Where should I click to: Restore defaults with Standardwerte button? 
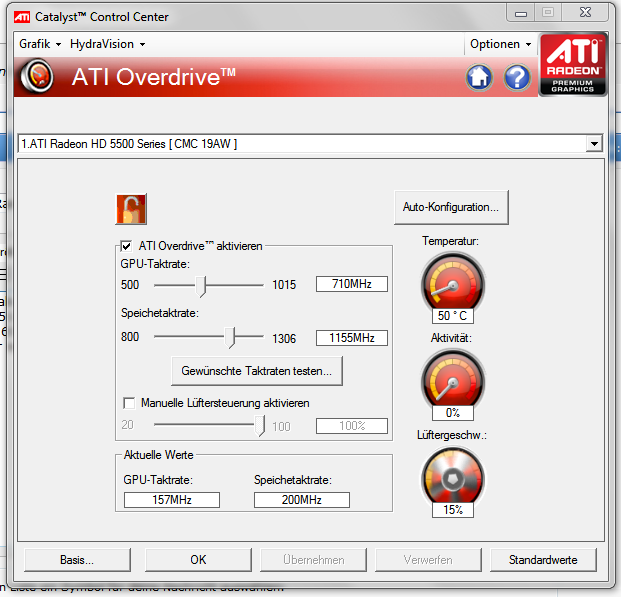coord(543,560)
